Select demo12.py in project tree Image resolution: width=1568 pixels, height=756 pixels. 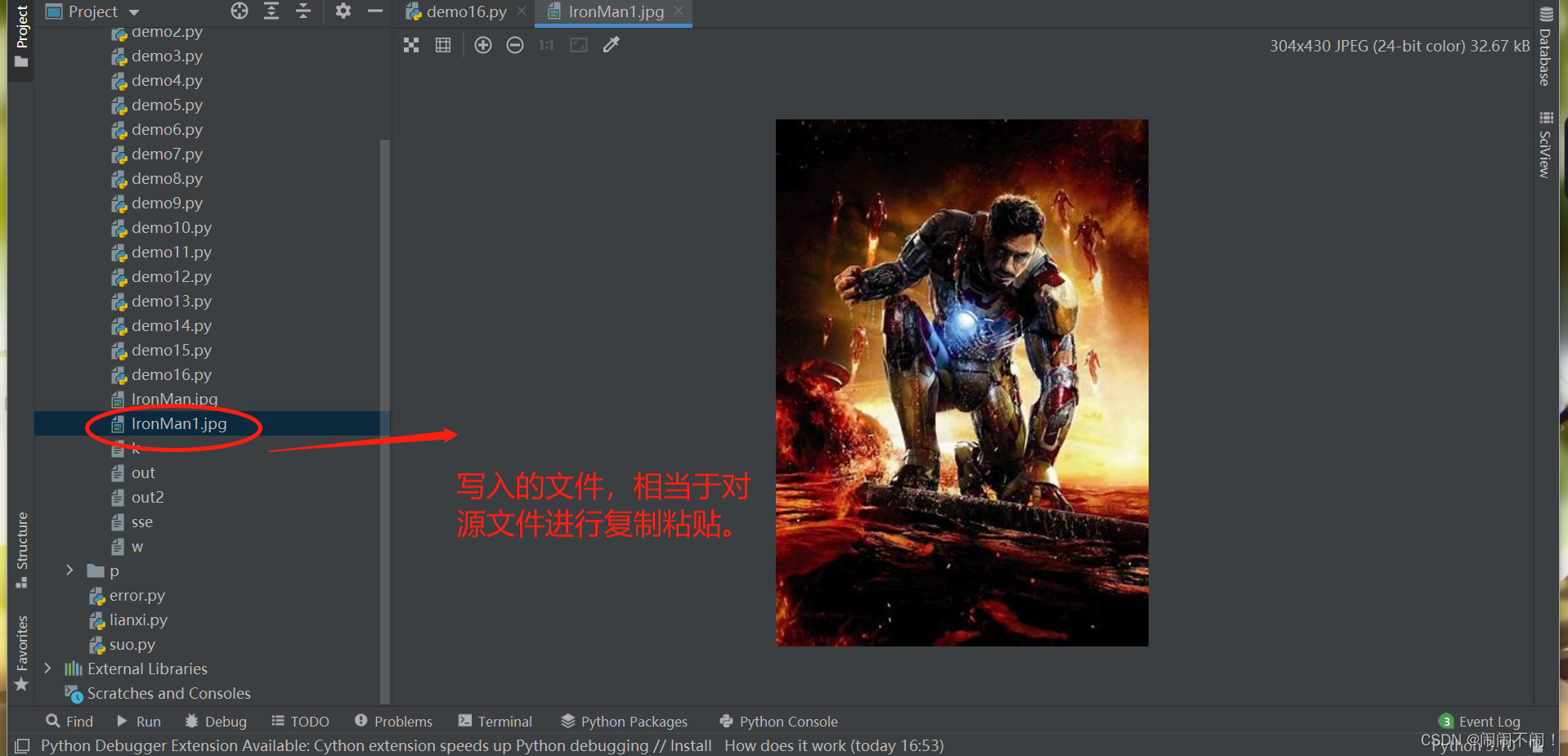click(172, 276)
